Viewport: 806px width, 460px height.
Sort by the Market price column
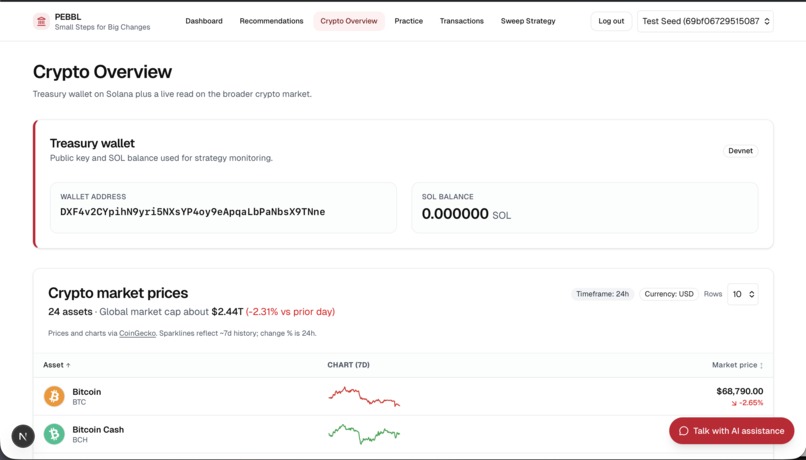(737, 365)
